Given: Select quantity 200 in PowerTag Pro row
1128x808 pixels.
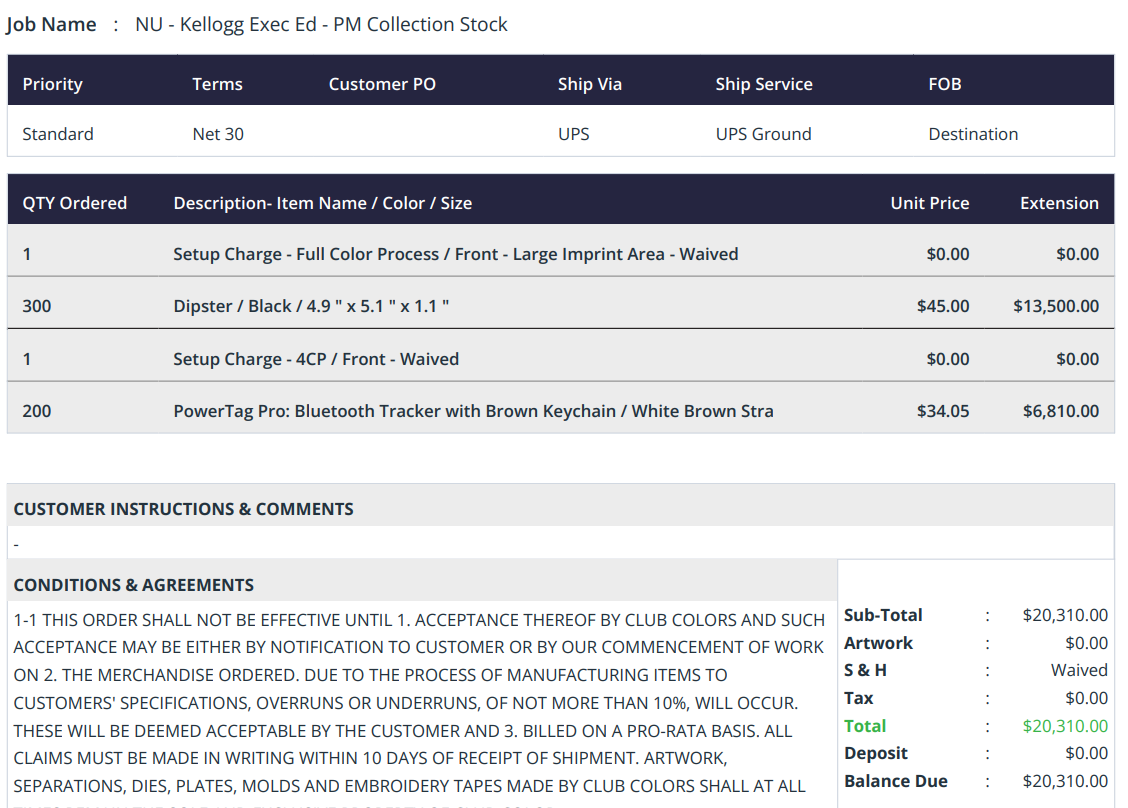Looking at the screenshot, I should point(37,411).
